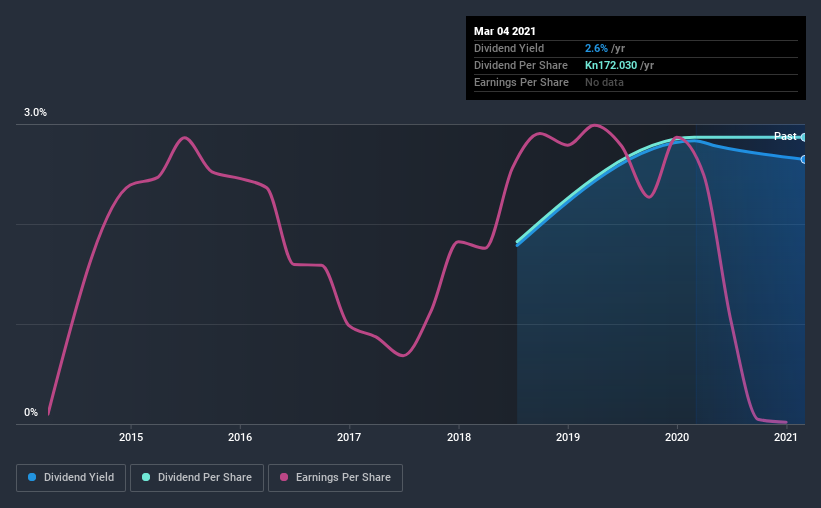Click the Kn172.030 dividend per share value
821x508 pixels.
click(611, 65)
